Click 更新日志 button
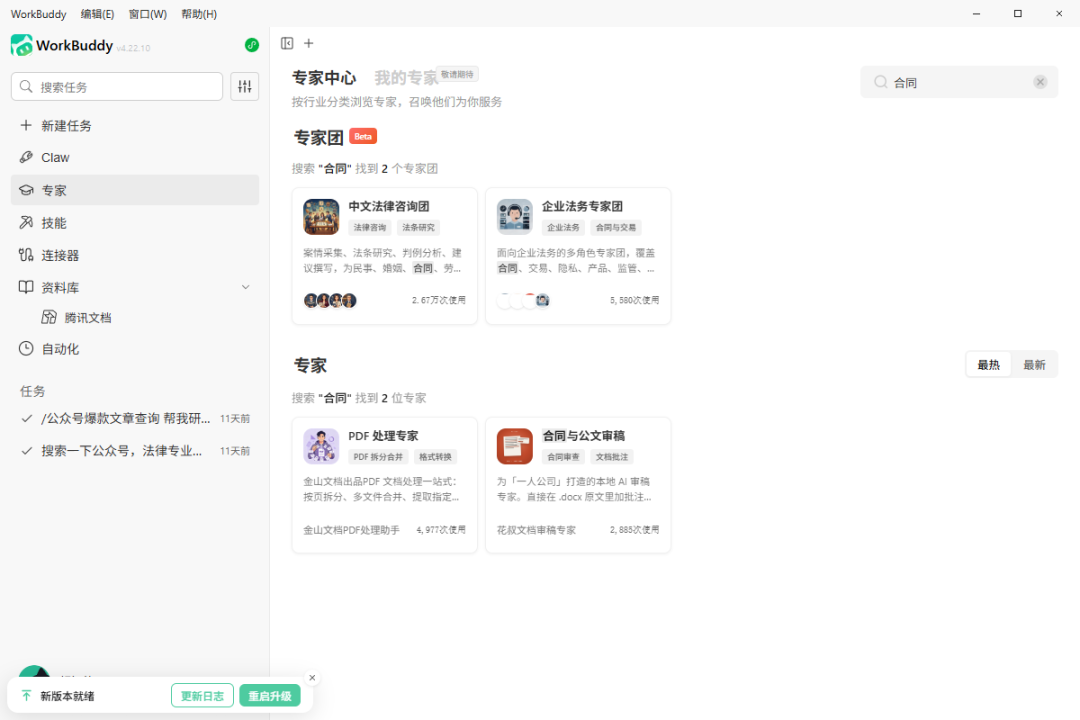1080x720 pixels. point(202,696)
